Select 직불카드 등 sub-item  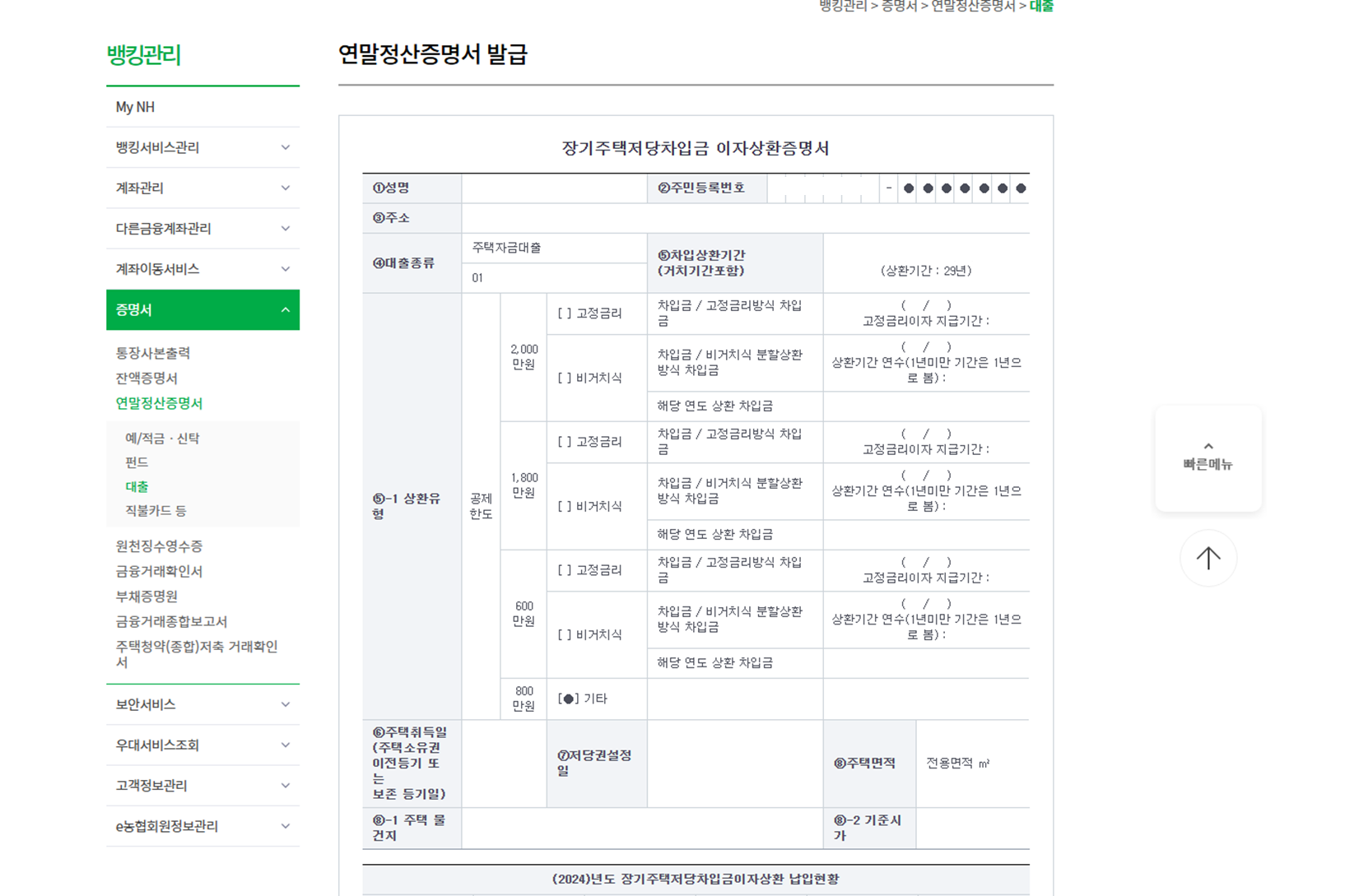[x=156, y=511]
